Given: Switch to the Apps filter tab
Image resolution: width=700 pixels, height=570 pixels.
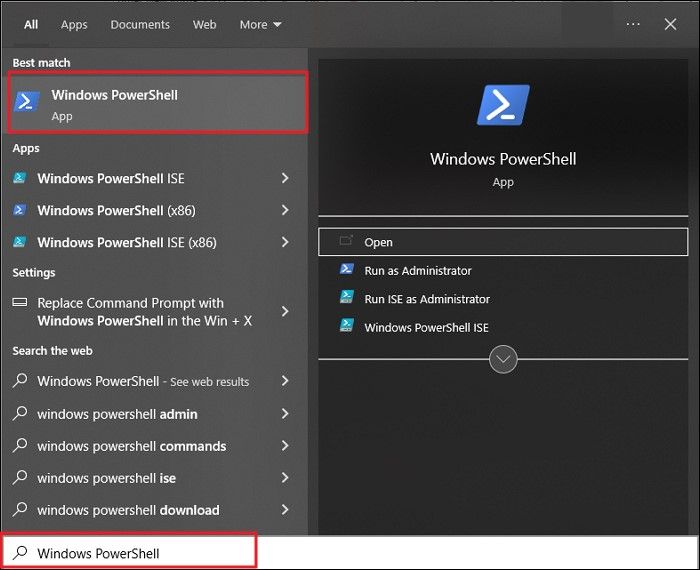Looking at the screenshot, I should tap(74, 25).
